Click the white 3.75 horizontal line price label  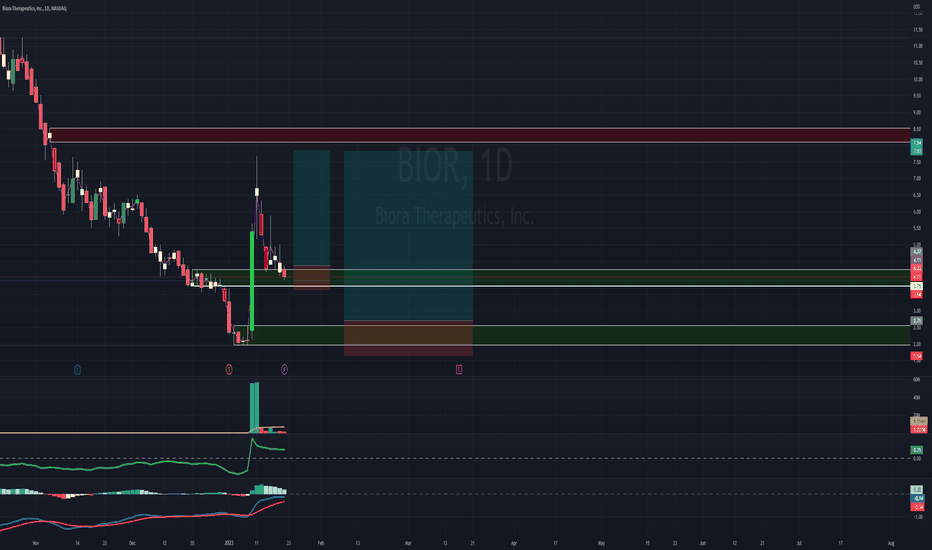(x=917, y=287)
